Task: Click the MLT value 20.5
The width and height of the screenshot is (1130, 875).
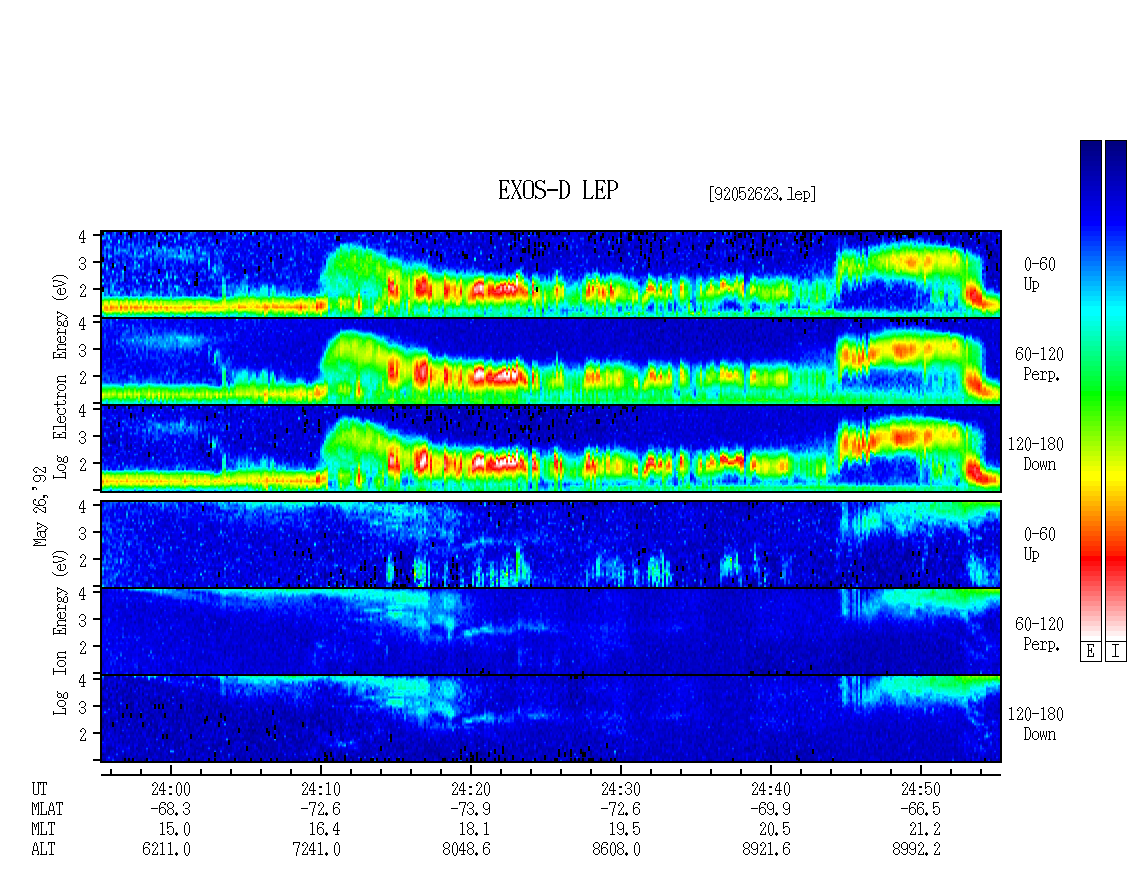Action: point(774,830)
